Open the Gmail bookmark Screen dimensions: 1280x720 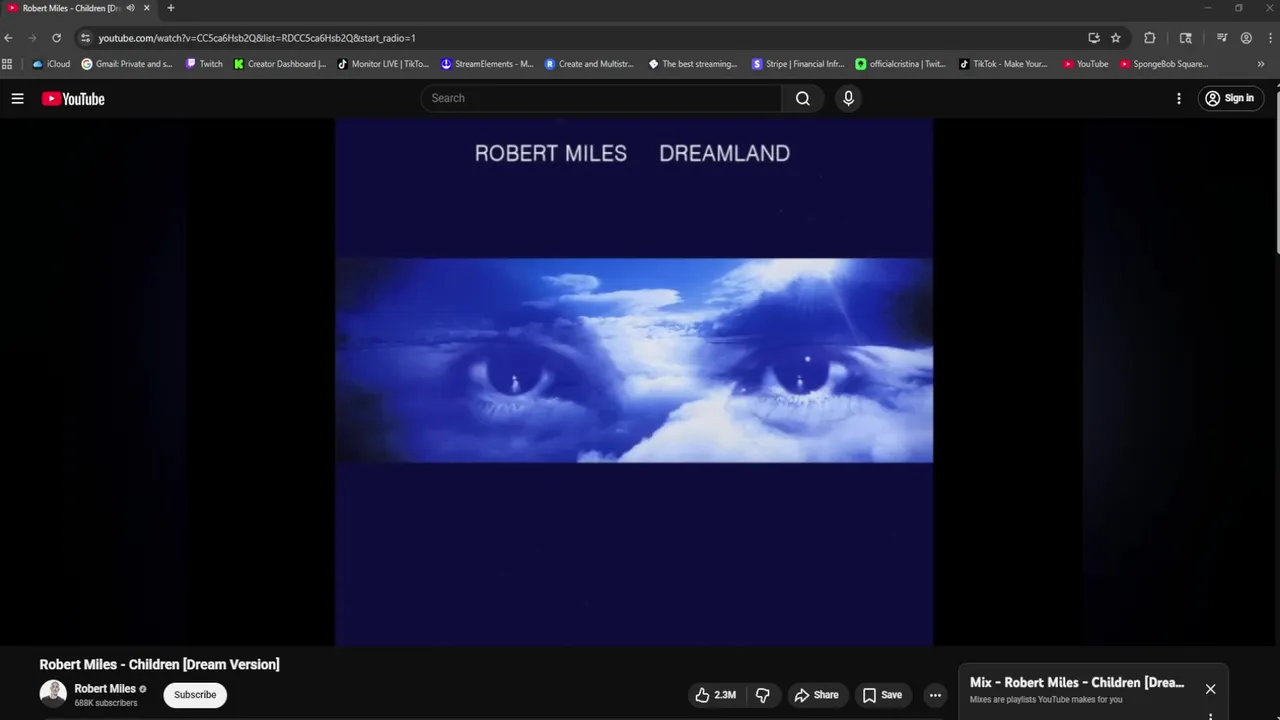coord(127,64)
